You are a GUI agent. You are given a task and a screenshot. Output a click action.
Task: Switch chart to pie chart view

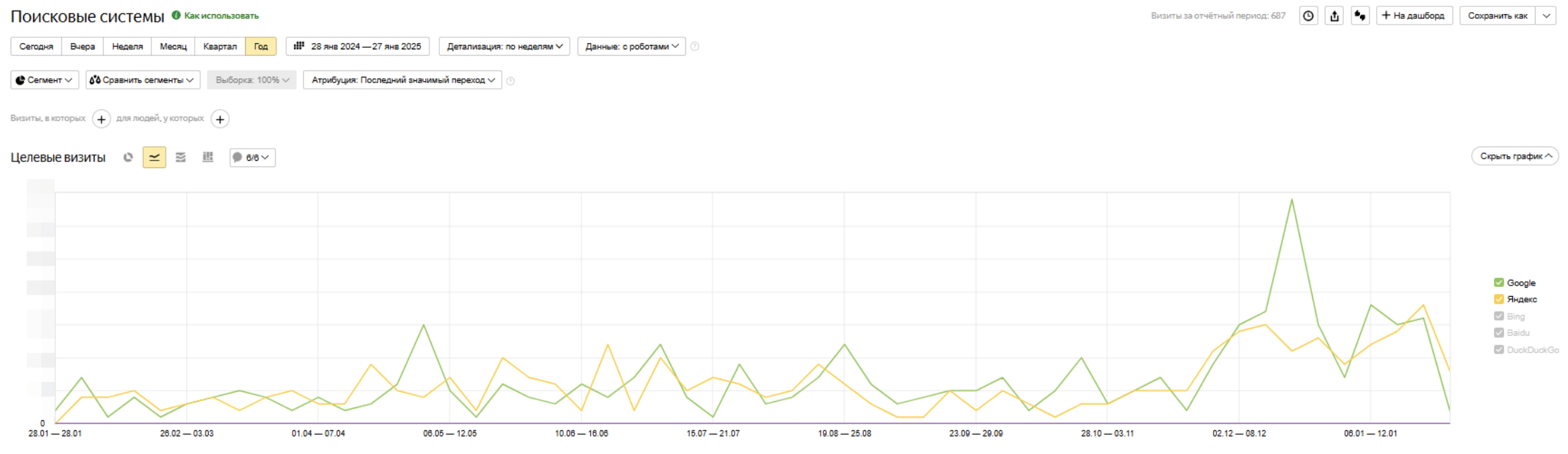(128, 157)
